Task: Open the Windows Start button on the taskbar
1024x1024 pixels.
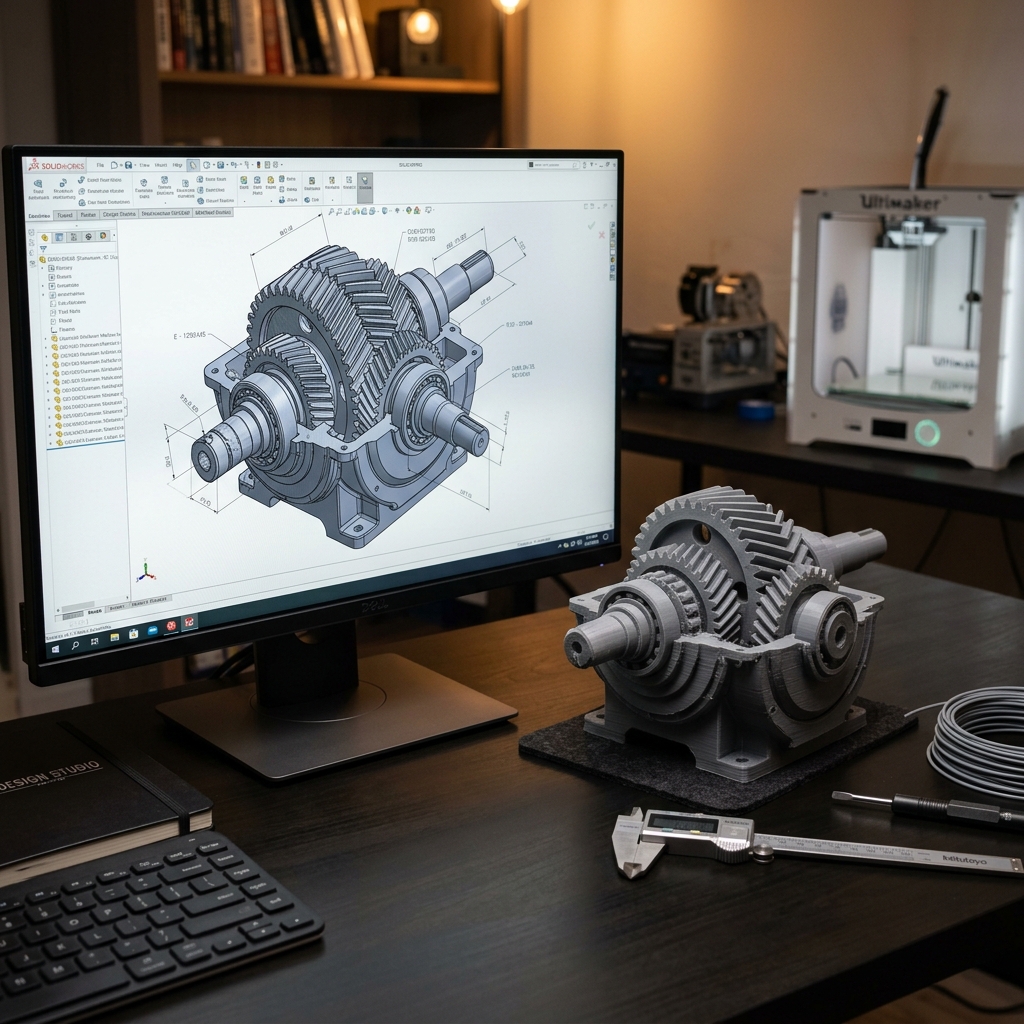Action: 56,649
